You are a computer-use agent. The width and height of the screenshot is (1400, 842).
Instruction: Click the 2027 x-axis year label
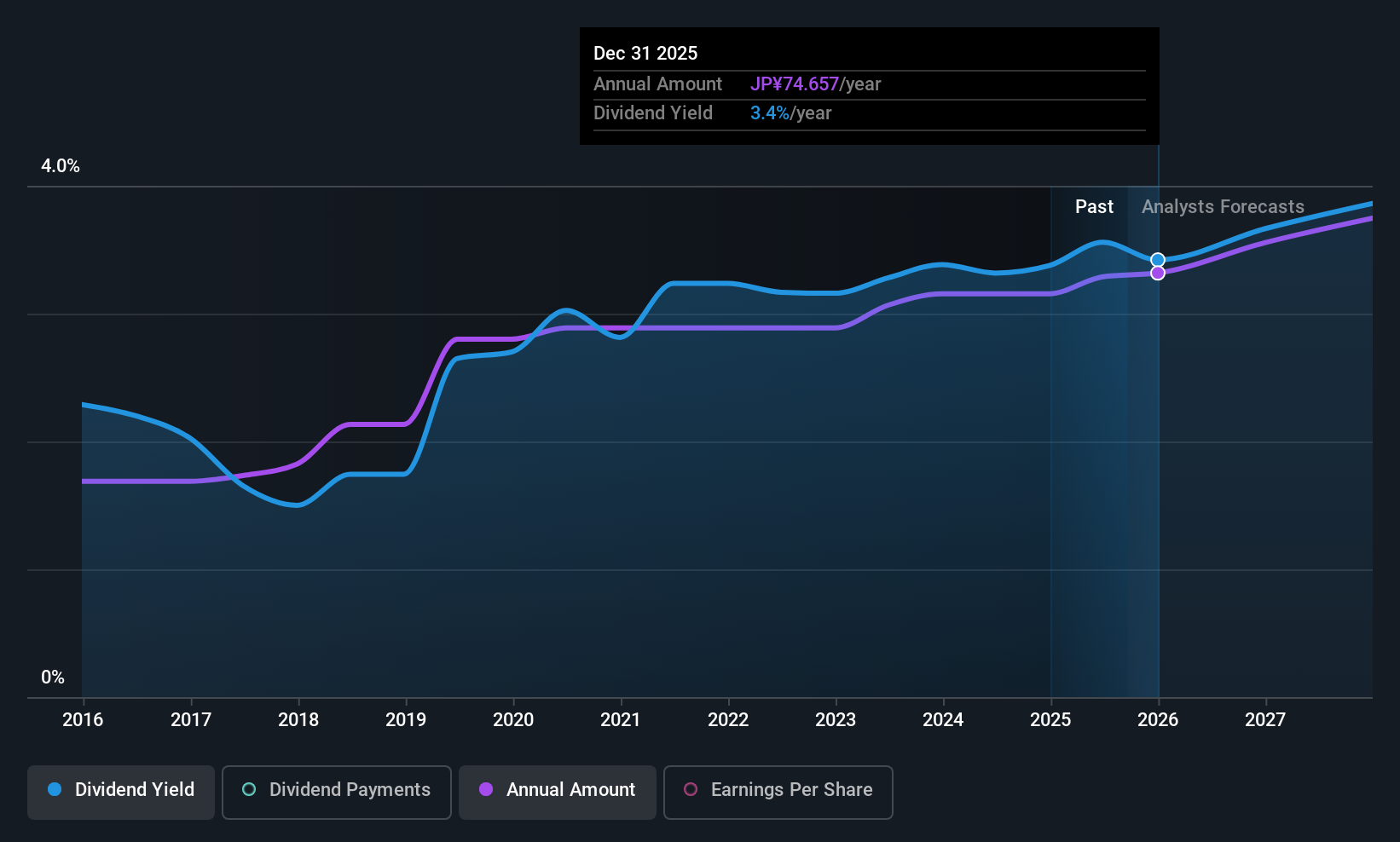click(x=1265, y=719)
